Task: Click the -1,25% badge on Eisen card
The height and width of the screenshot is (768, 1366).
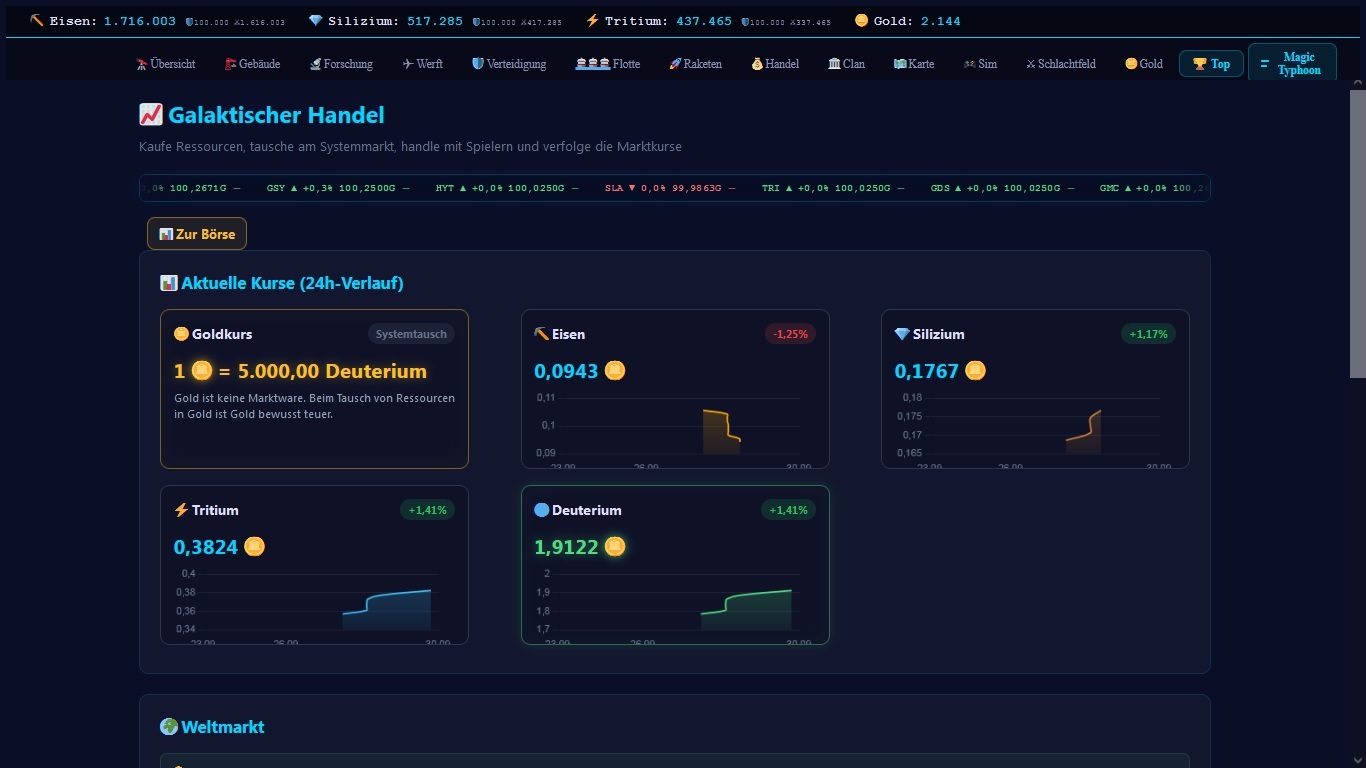Action: click(x=790, y=334)
